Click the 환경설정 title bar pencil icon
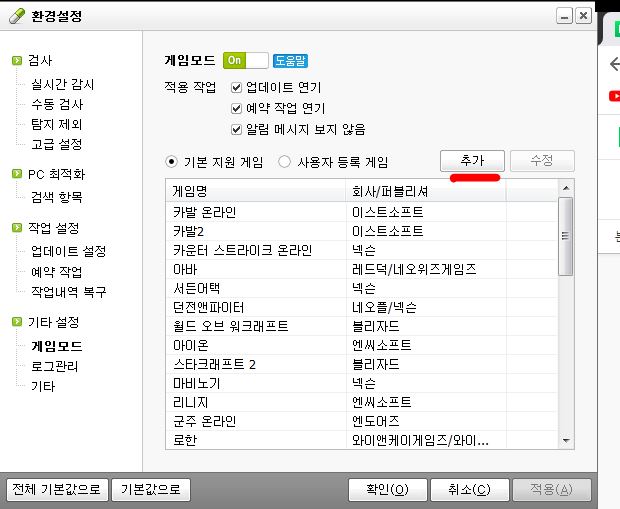 16,16
